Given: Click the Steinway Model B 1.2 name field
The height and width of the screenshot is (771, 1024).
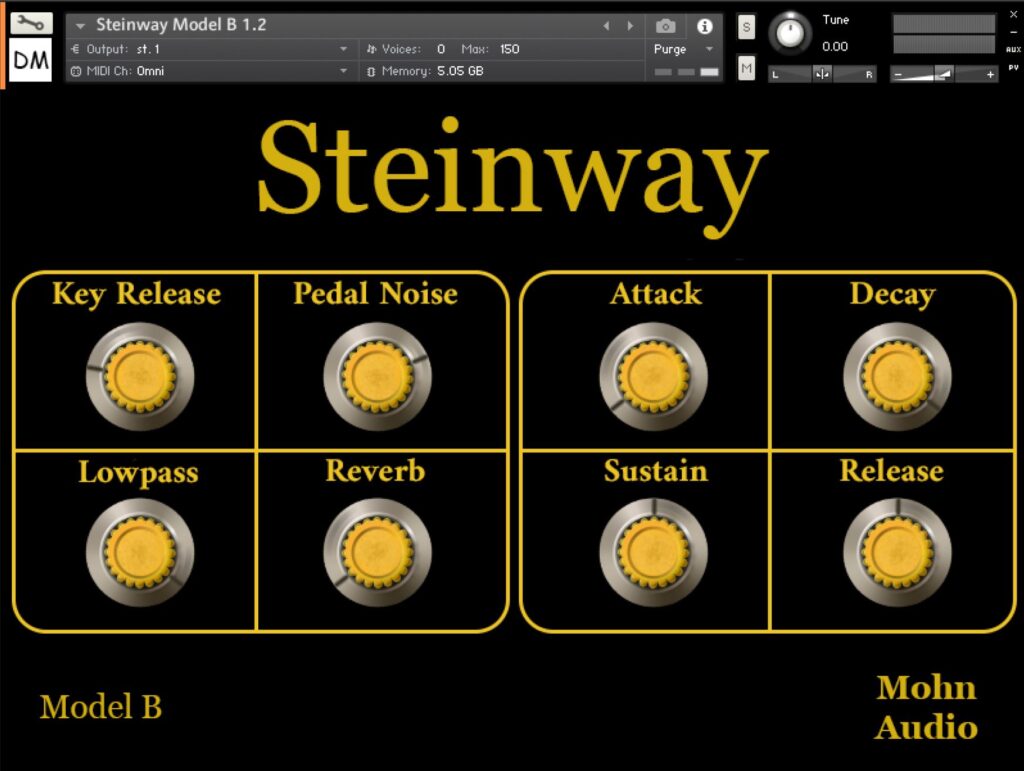Looking at the screenshot, I should pyautogui.click(x=181, y=25).
